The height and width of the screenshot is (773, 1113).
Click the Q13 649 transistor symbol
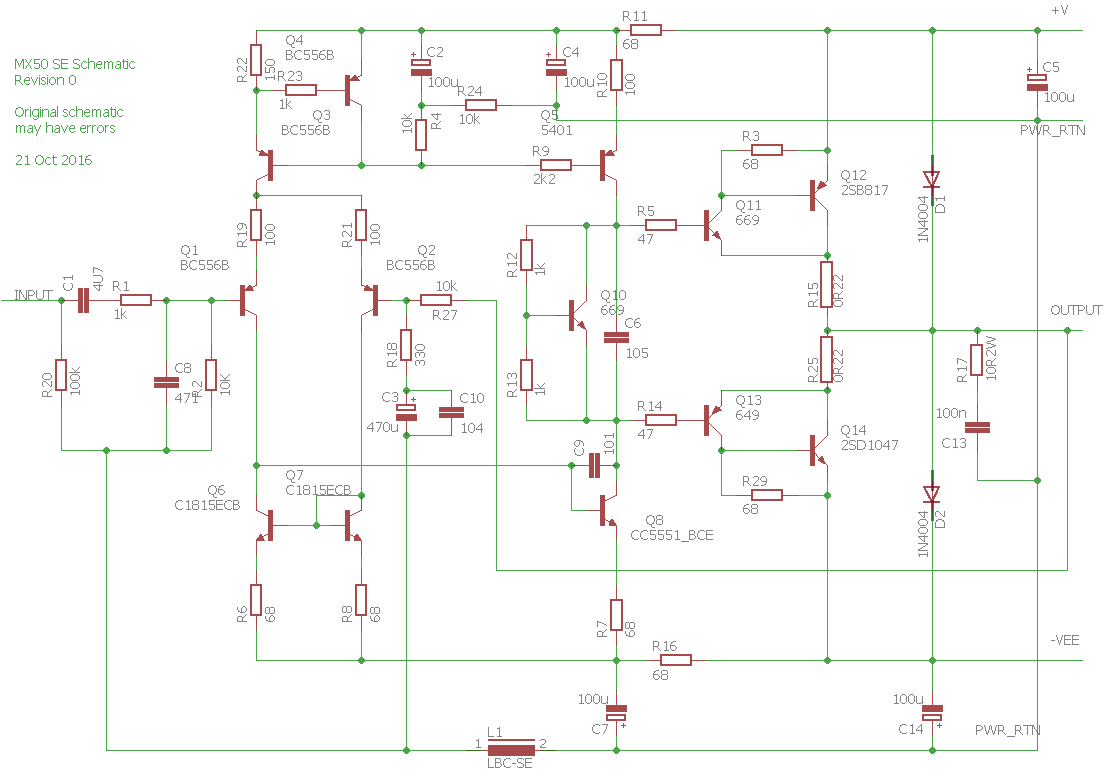tap(713, 420)
